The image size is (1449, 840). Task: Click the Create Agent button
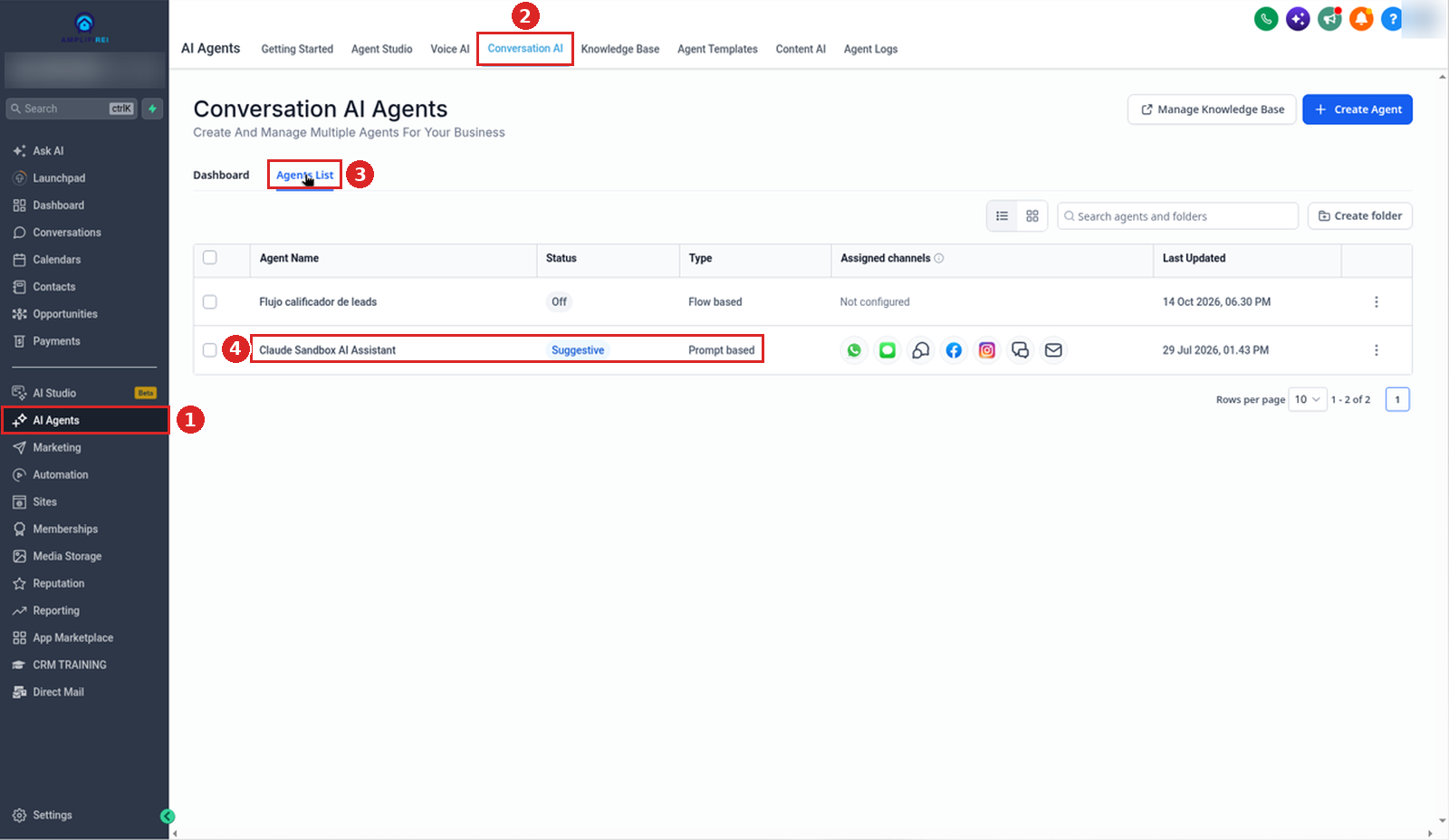(x=1358, y=110)
